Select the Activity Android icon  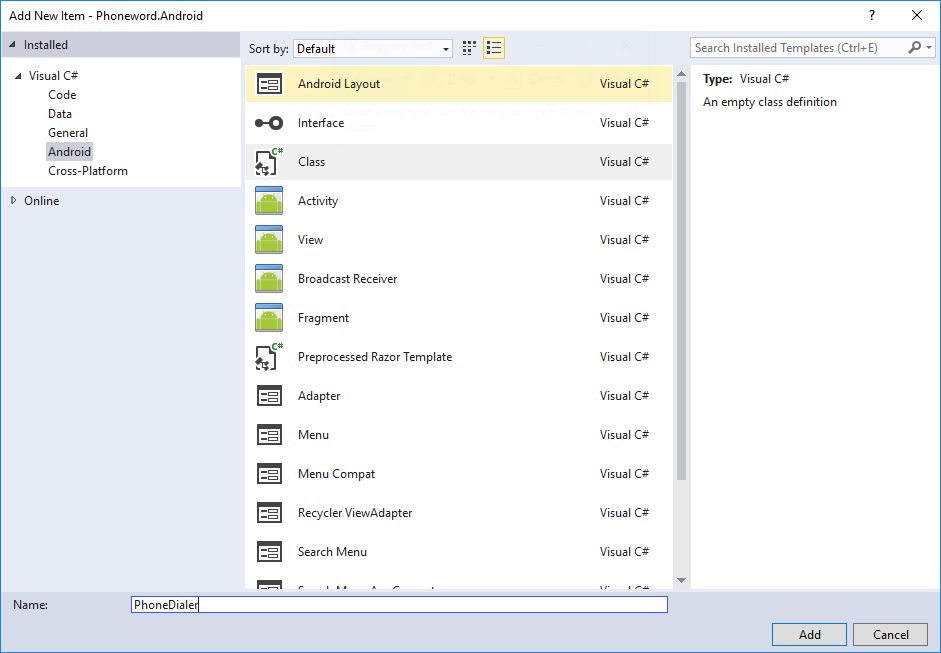point(269,201)
